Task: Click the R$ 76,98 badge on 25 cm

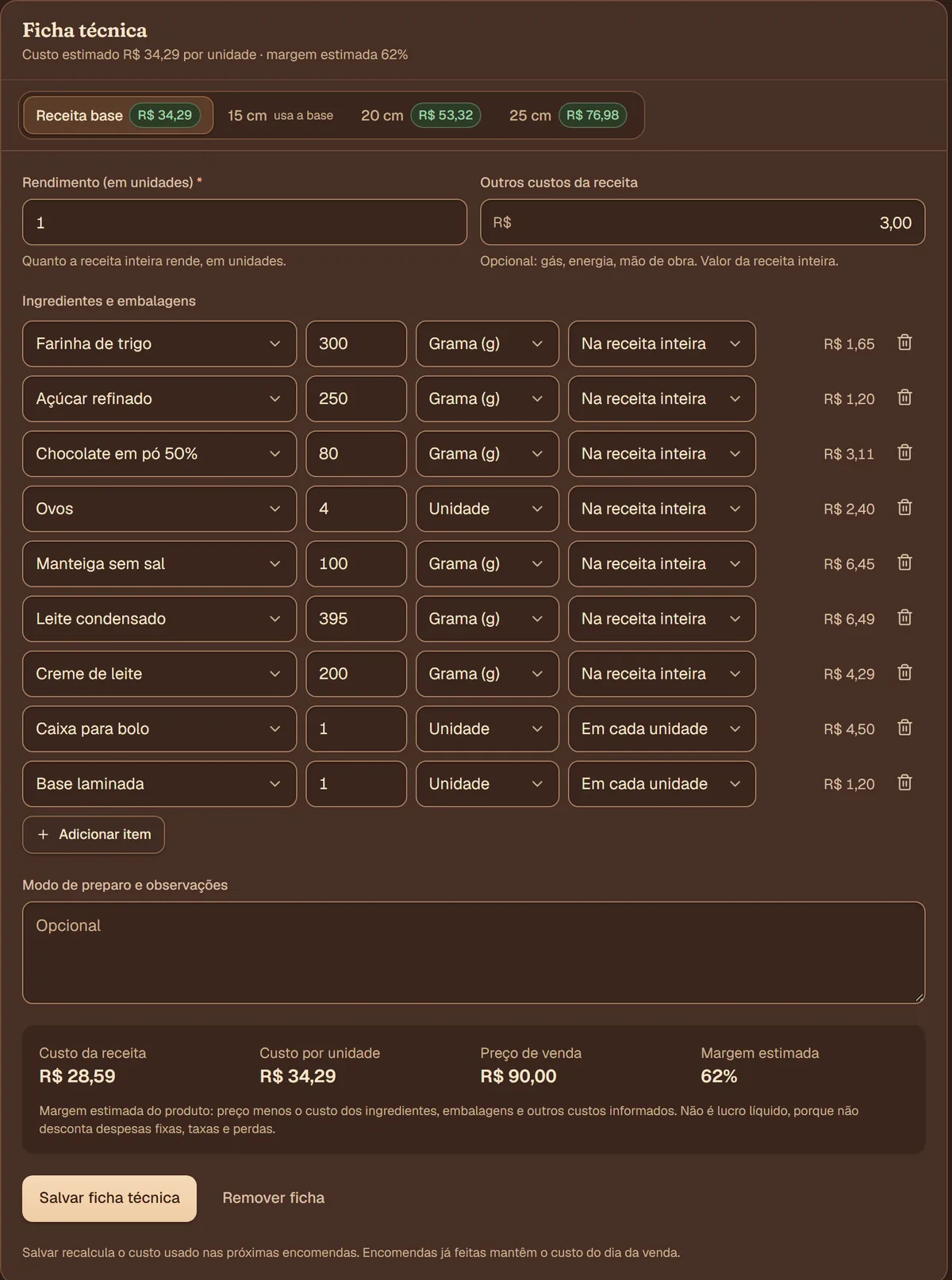Action: [593, 115]
